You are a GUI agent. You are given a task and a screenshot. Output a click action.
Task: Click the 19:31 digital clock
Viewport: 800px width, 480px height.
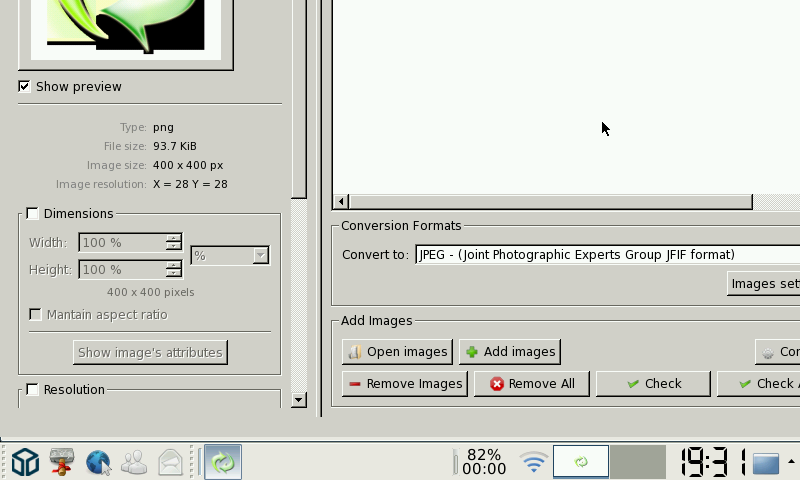[x=713, y=462]
